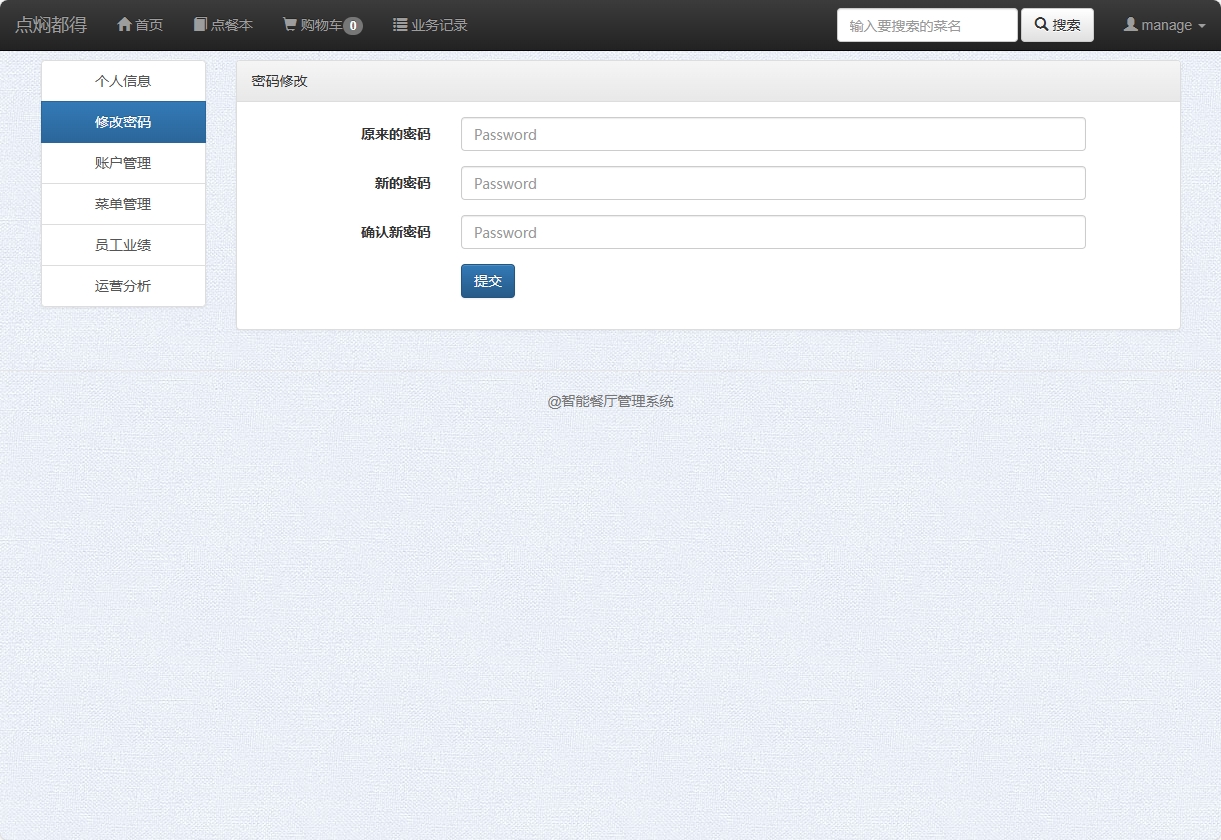Click the user avatar icon beside manage
Screen dimensions: 1221x840
[x=1131, y=25]
